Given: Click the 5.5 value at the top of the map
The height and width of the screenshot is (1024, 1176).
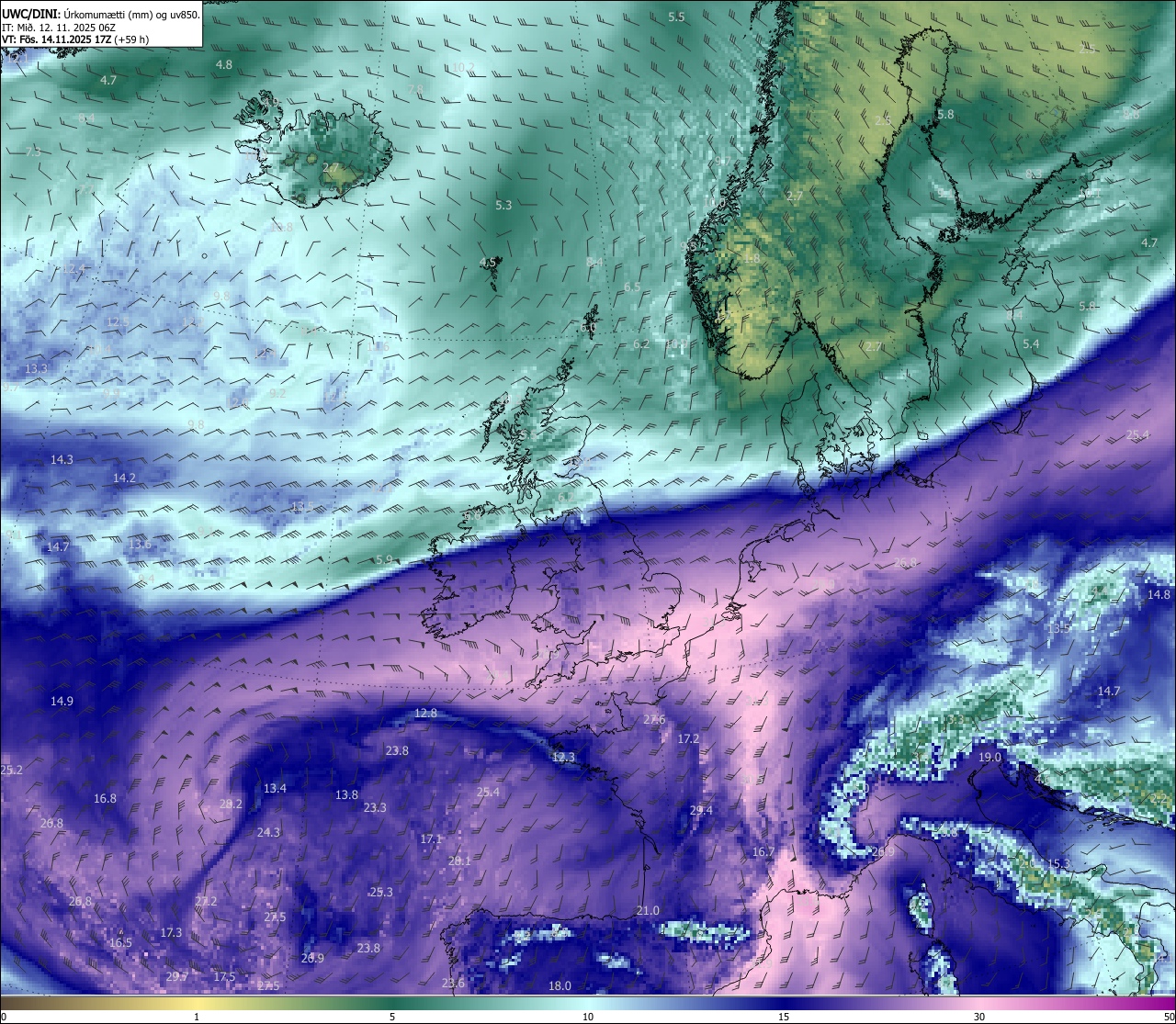Looking at the screenshot, I should [676, 17].
